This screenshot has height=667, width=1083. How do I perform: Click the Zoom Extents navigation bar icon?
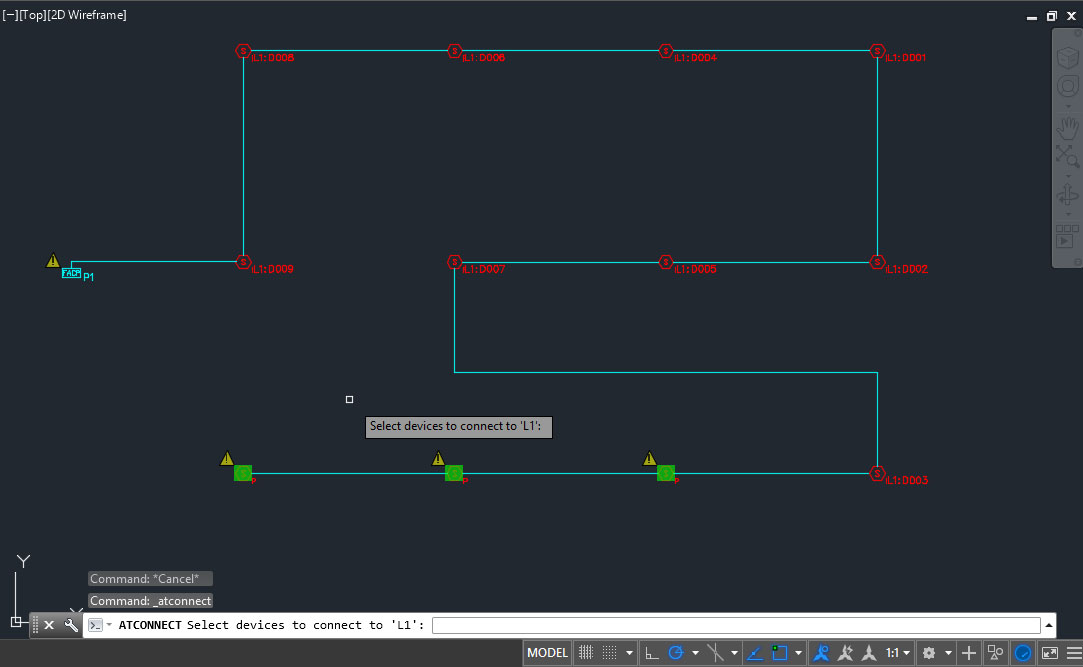(1067, 155)
